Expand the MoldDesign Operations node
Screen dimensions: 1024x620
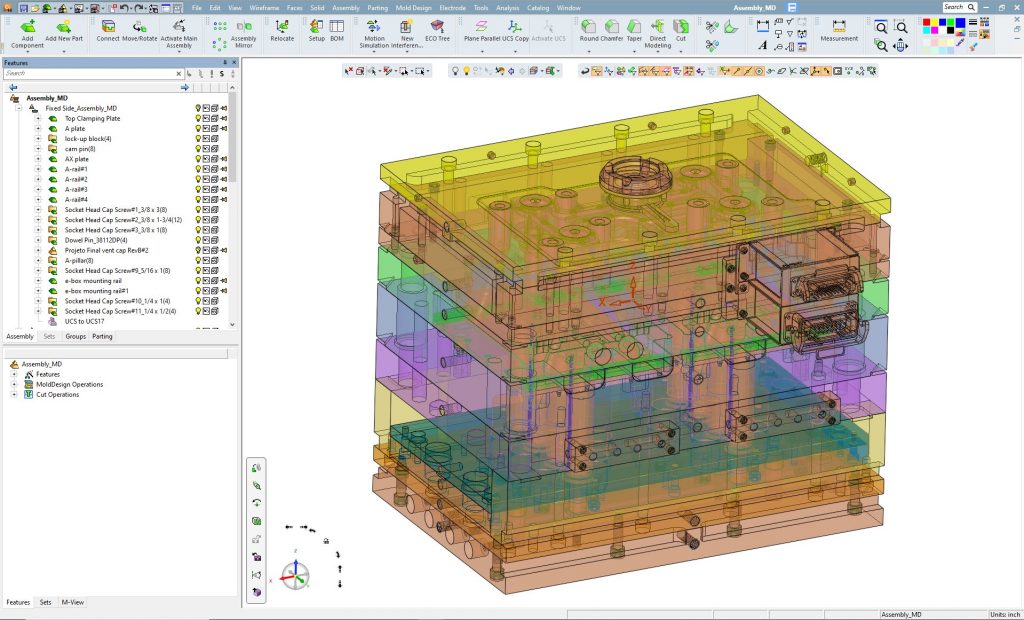pos(14,384)
